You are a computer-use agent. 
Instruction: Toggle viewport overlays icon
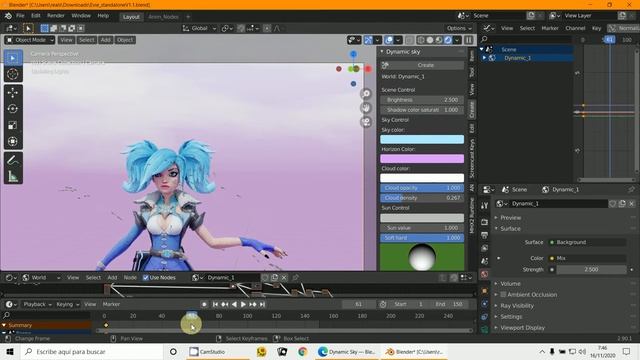(x=389, y=40)
